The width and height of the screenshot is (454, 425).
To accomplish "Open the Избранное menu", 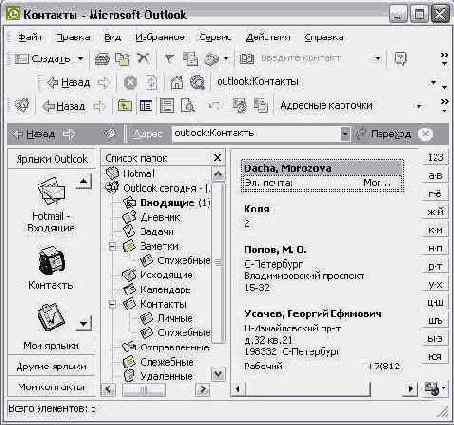I will click(x=160, y=37).
